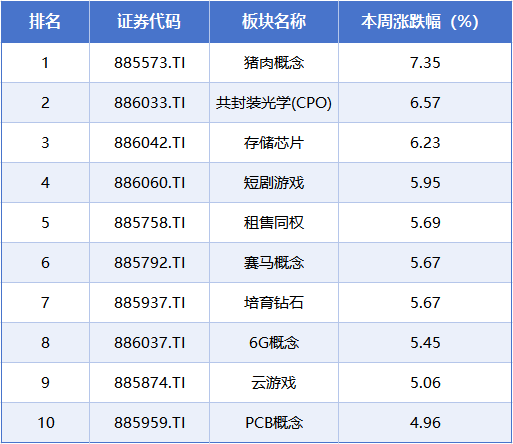The width and height of the screenshot is (513, 444).
Task: Click the 板块名称 column header
Action: tap(274, 22)
